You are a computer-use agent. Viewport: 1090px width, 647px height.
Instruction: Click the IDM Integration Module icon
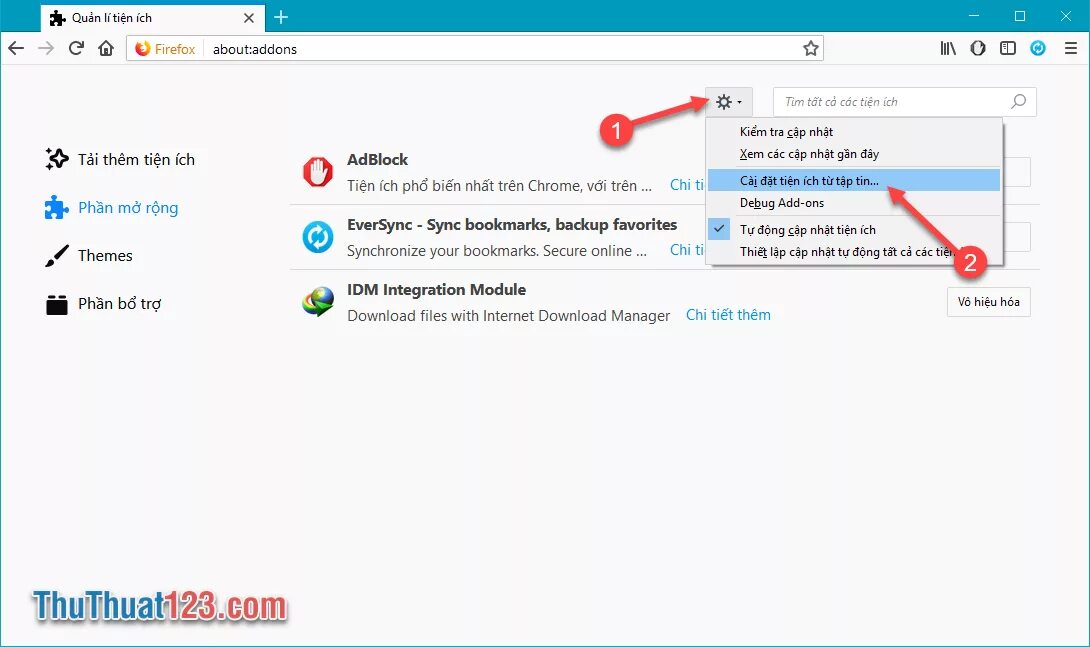[x=318, y=302]
